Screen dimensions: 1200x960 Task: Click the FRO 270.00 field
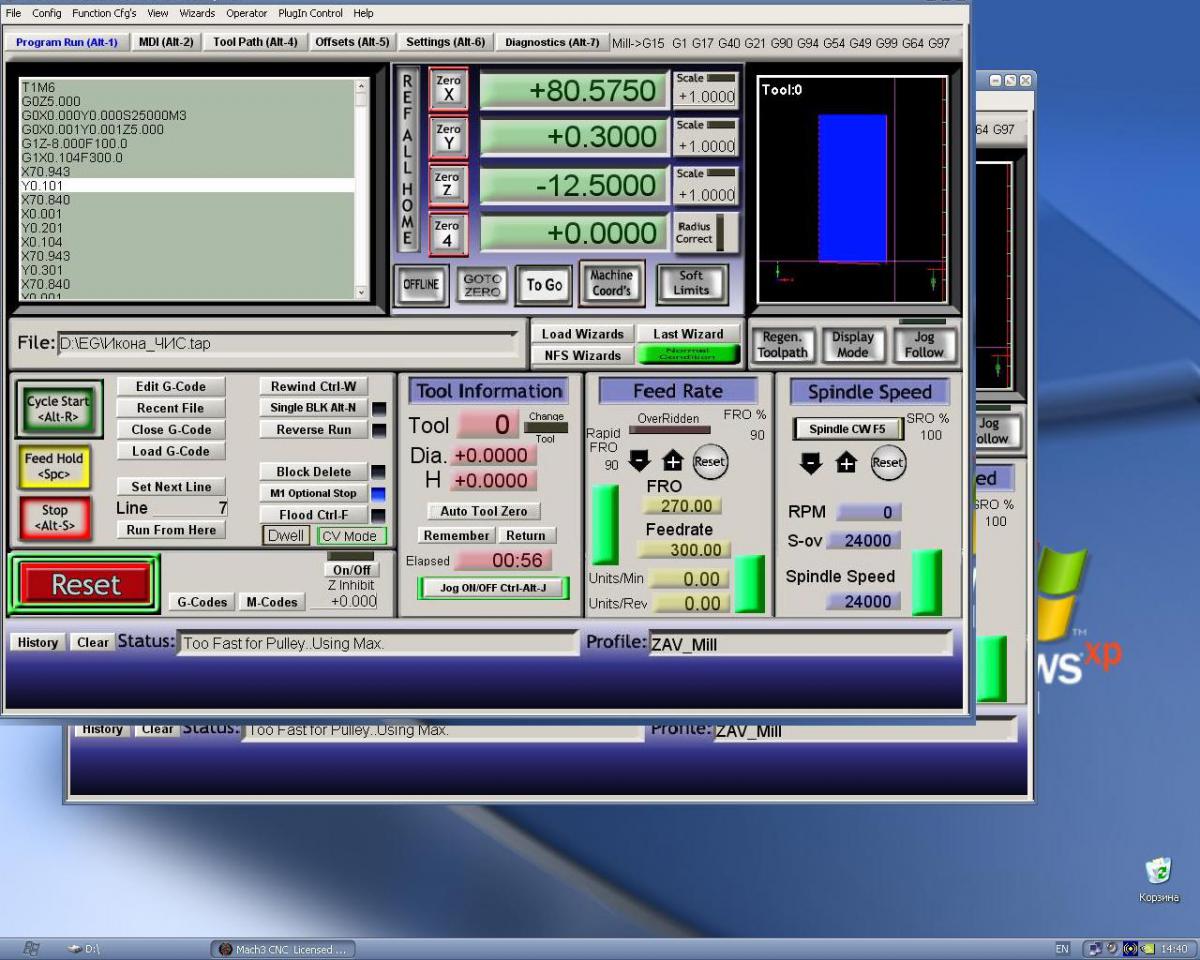680,506
